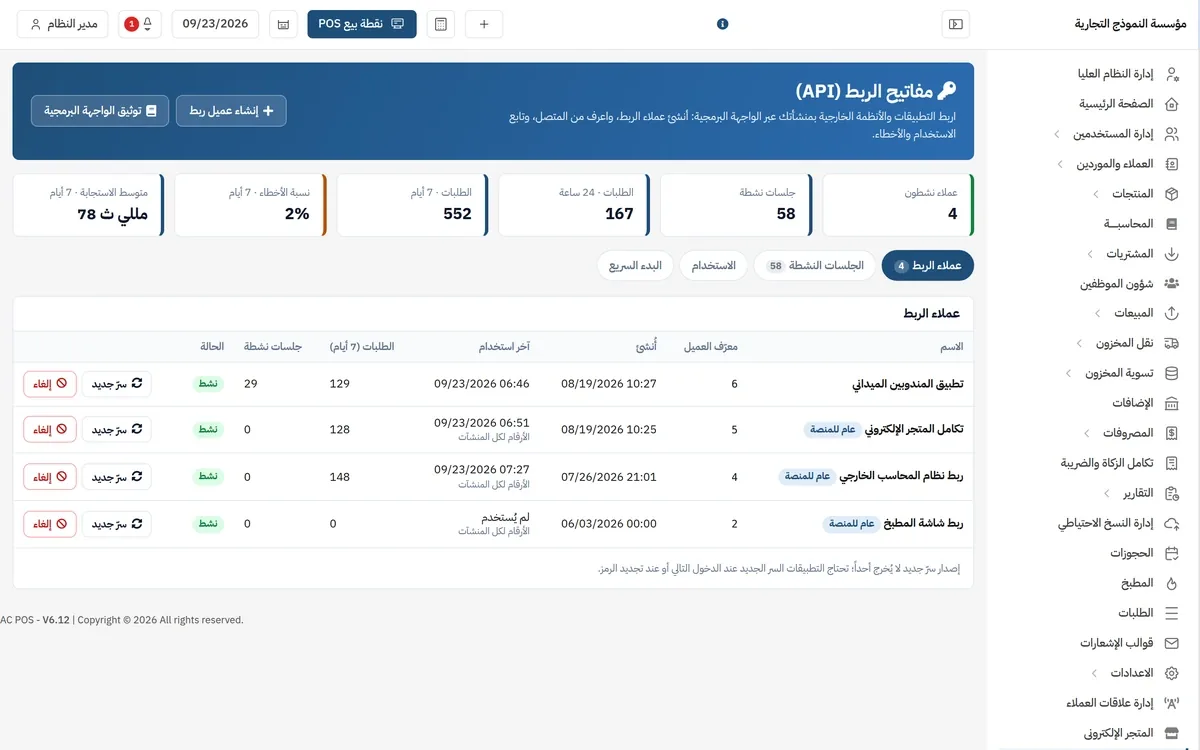Click آخر استخدام column header
This screenshot has width=1200, height=750.
(x=504, y=347)
